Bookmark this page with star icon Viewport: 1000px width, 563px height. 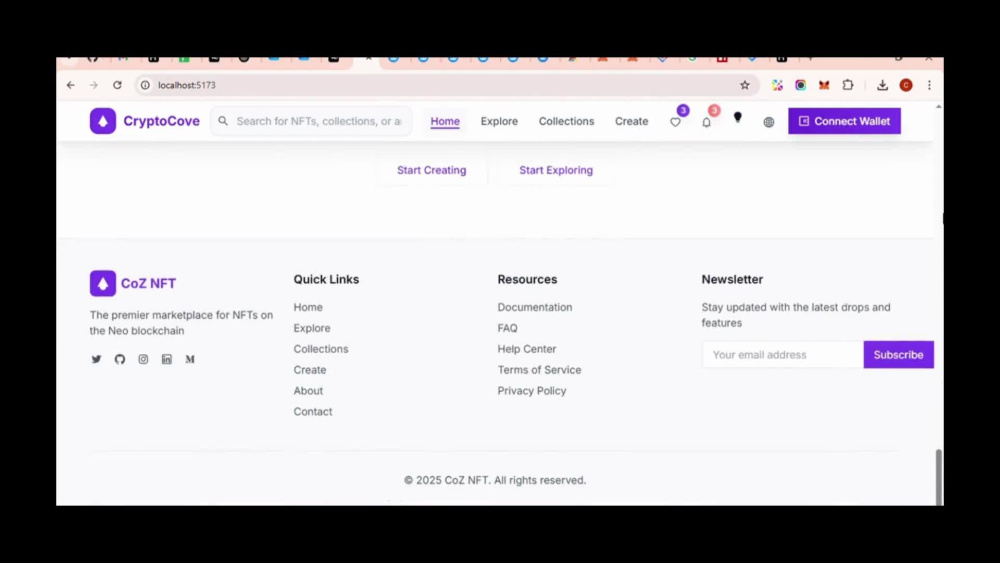click(745, 85)
